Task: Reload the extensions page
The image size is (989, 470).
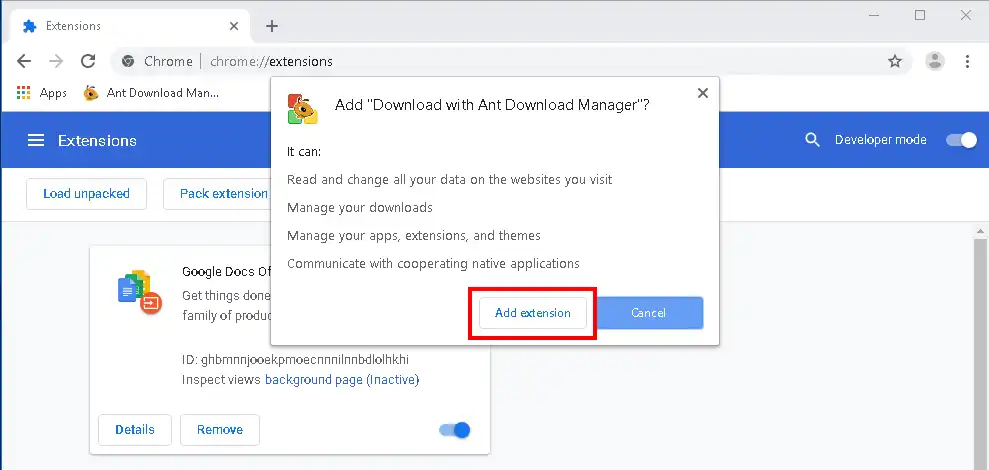Action: (88, 61)
